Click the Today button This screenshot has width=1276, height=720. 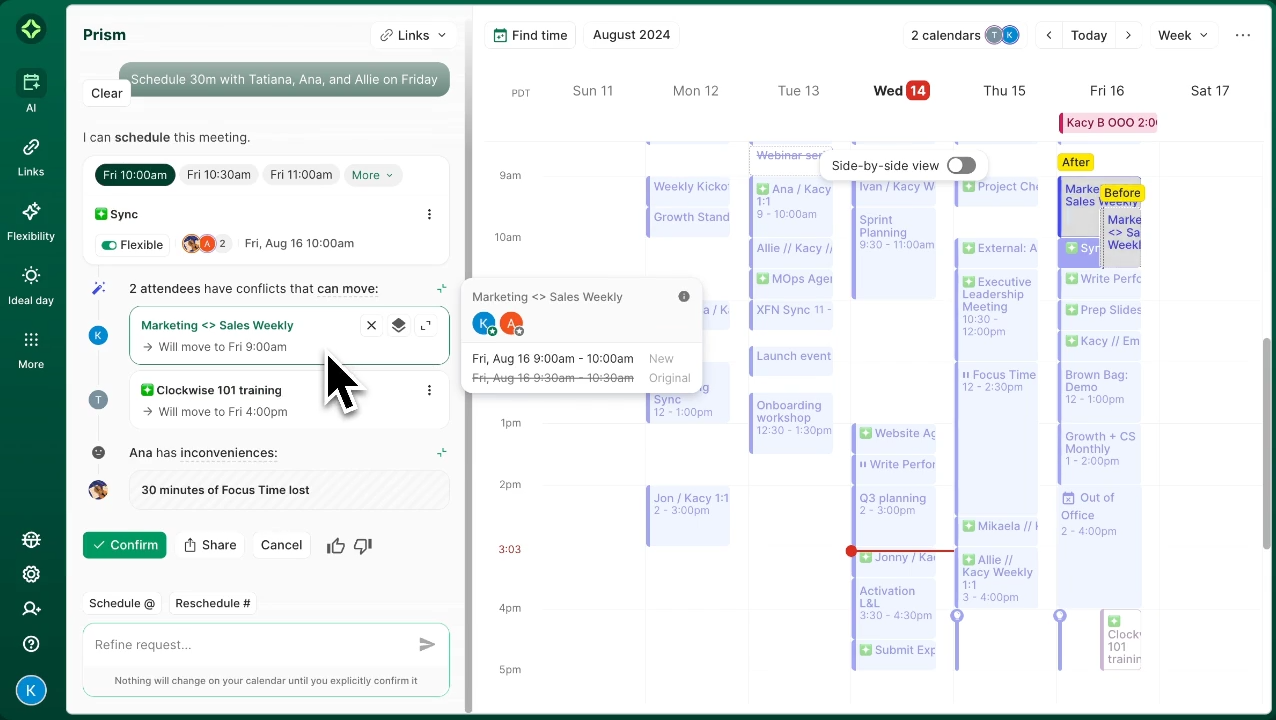pyautogui.click(x=1089, y=35)
